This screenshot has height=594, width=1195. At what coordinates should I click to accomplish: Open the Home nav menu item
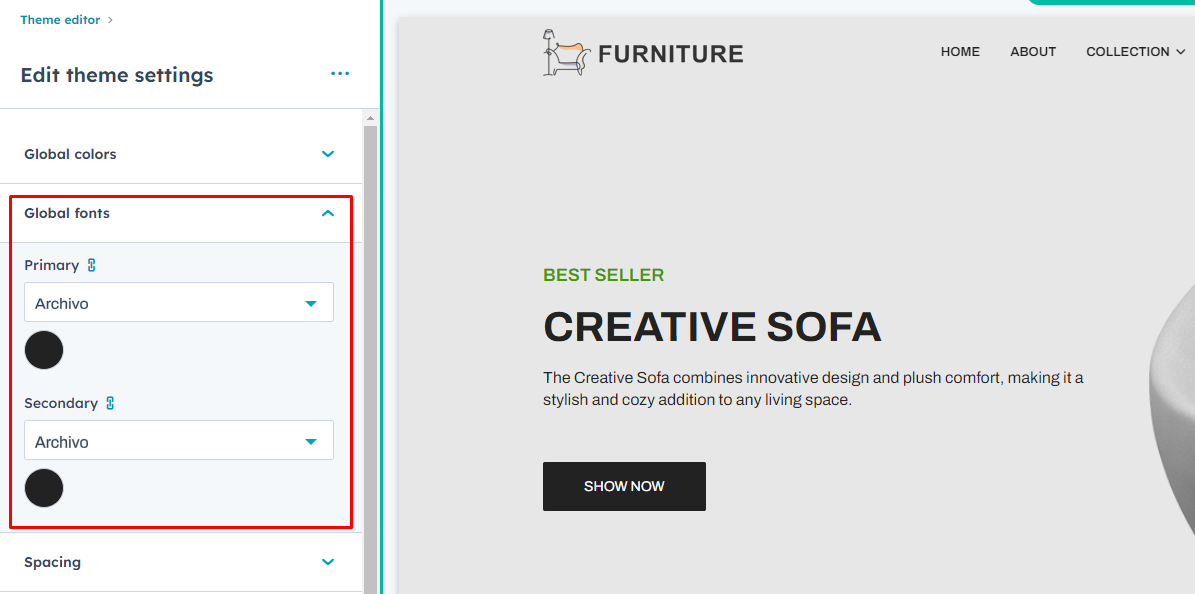960,52
